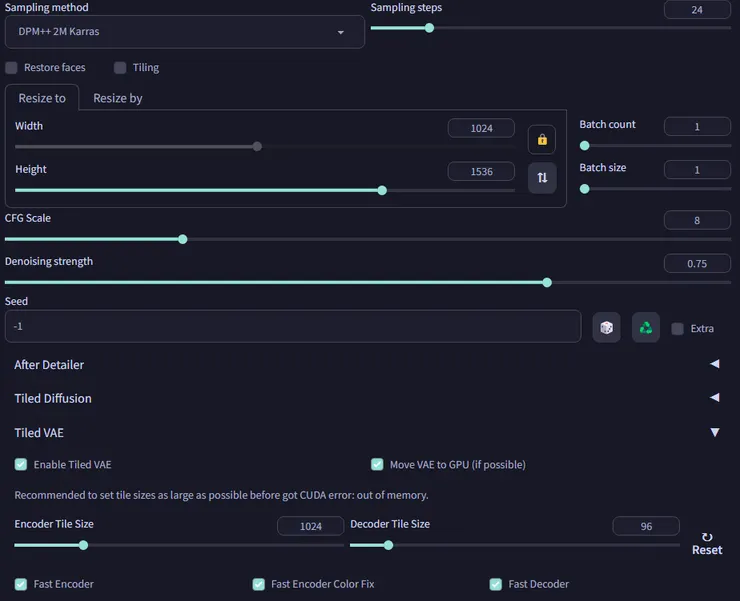The height and width of the screenshot is (601, 740).
Task: Open the Sampling method dropdown
Action: (184, 32)
